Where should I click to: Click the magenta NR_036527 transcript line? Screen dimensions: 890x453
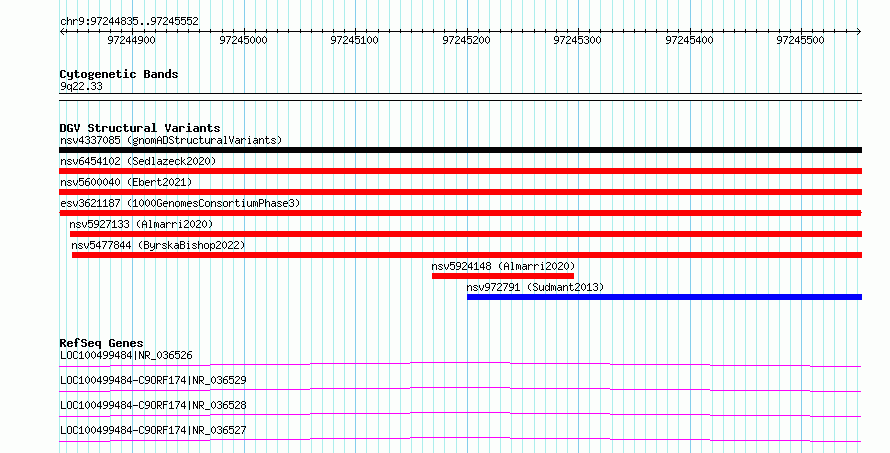point(460,439)
